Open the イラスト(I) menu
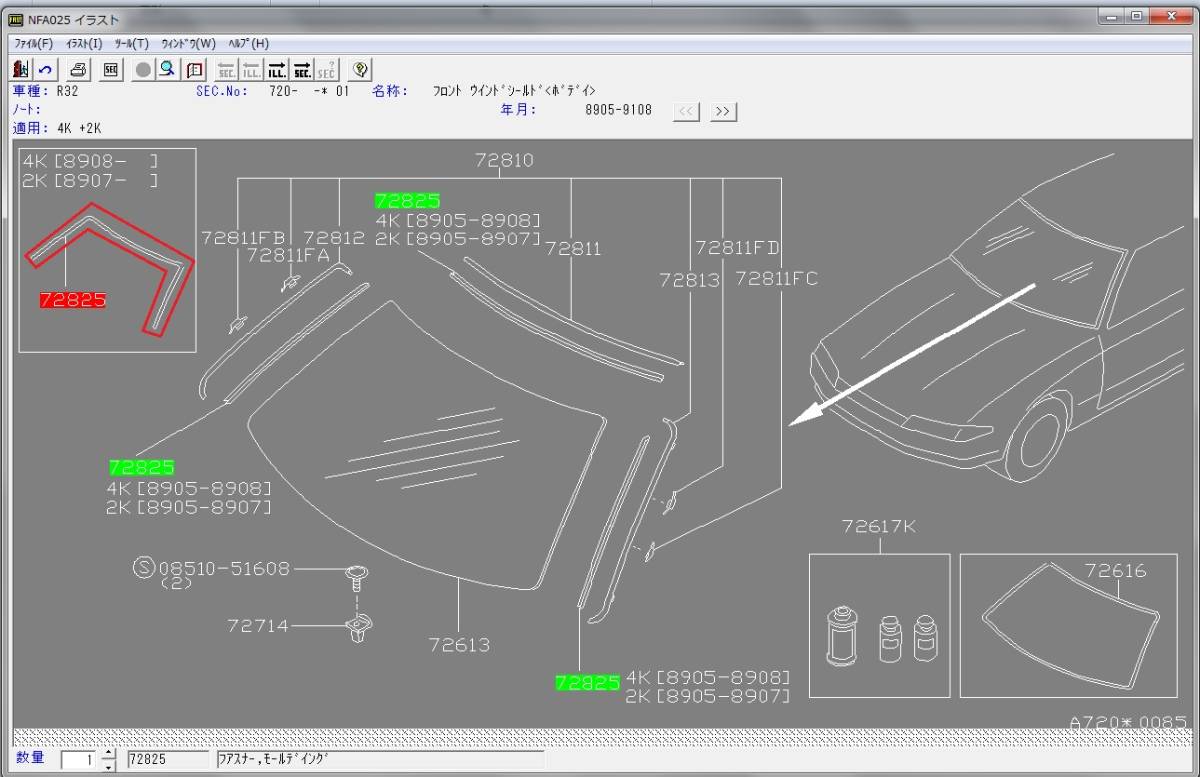The image size is (1200, 777). coord(83,43)
